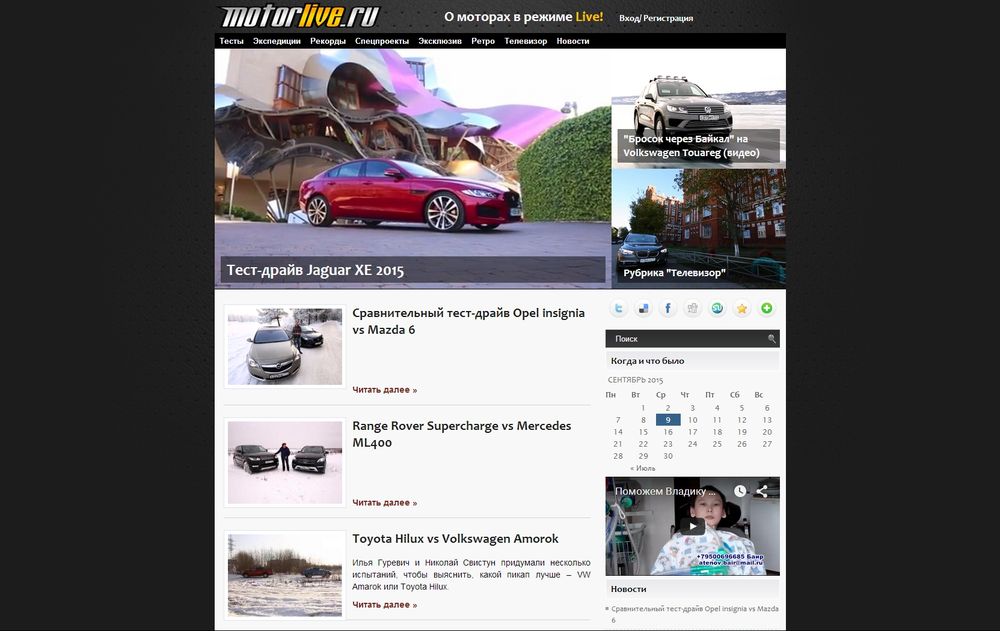Open the watch later clock icon on video

point(740,491)
